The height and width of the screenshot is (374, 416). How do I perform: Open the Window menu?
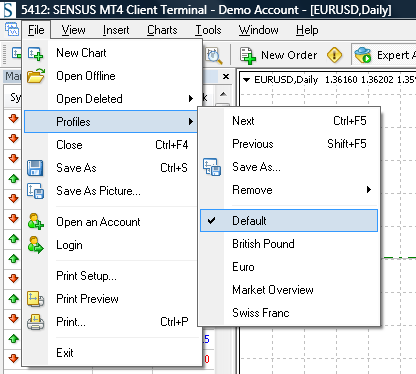click(258, 30)
